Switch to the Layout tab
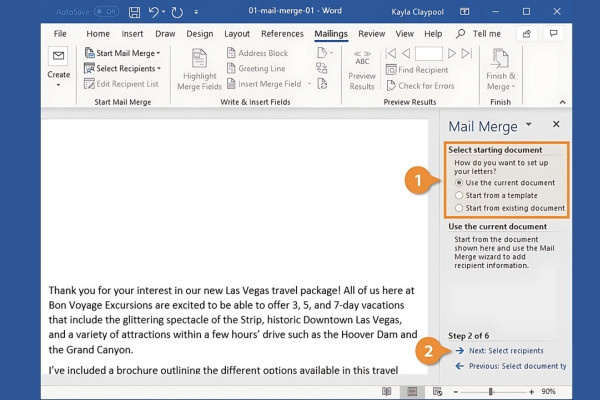600x400 pixels. [237, 34]
